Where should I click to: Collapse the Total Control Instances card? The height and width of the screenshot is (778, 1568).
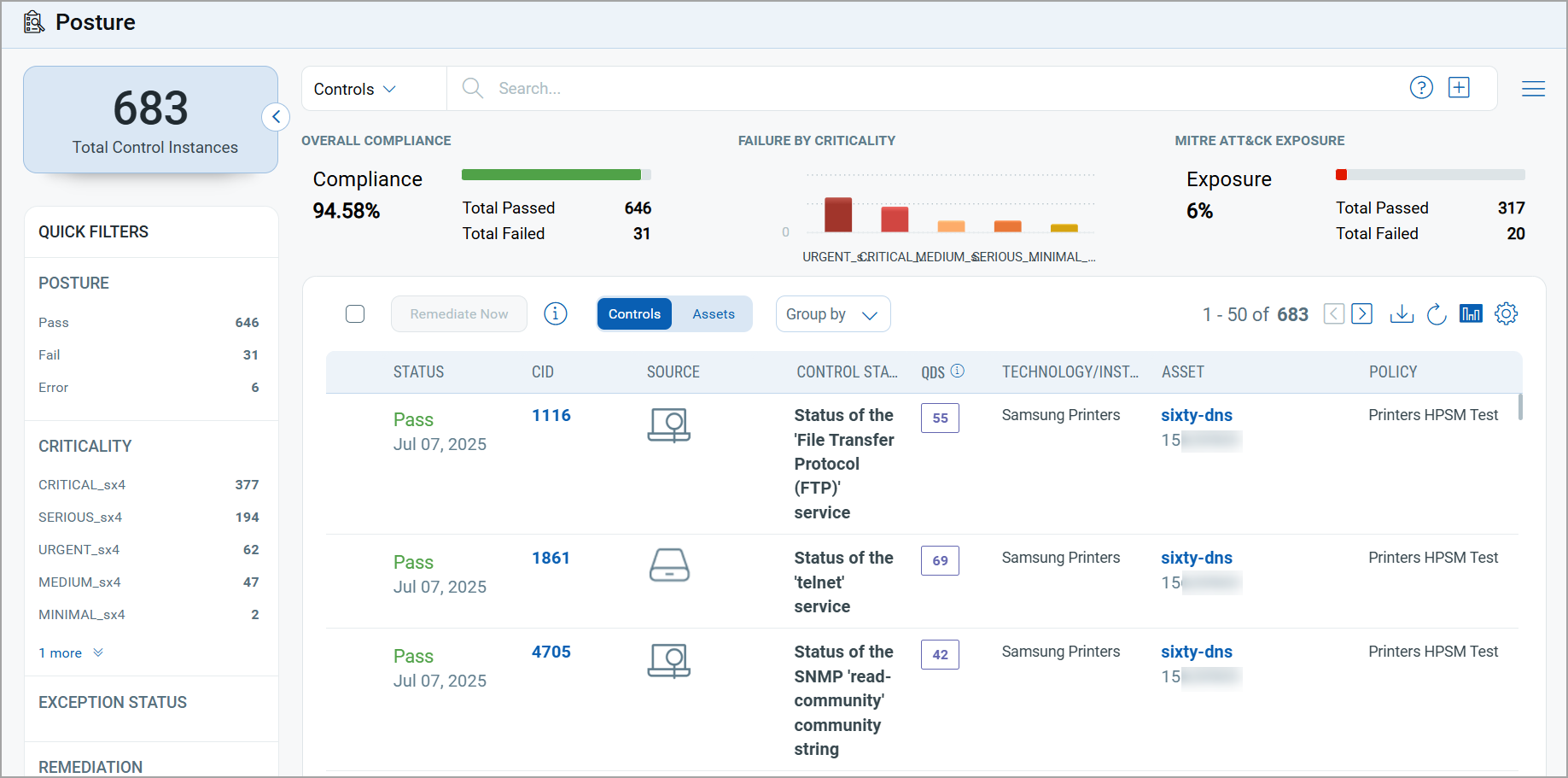[x=275, y=116]
